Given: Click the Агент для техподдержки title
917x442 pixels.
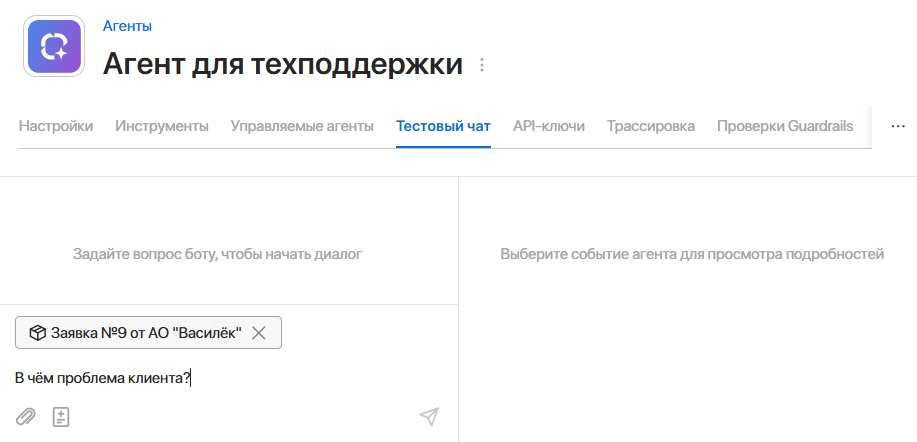Looking at the screenshot, I should pyautogui.click(x=282, y=64).
